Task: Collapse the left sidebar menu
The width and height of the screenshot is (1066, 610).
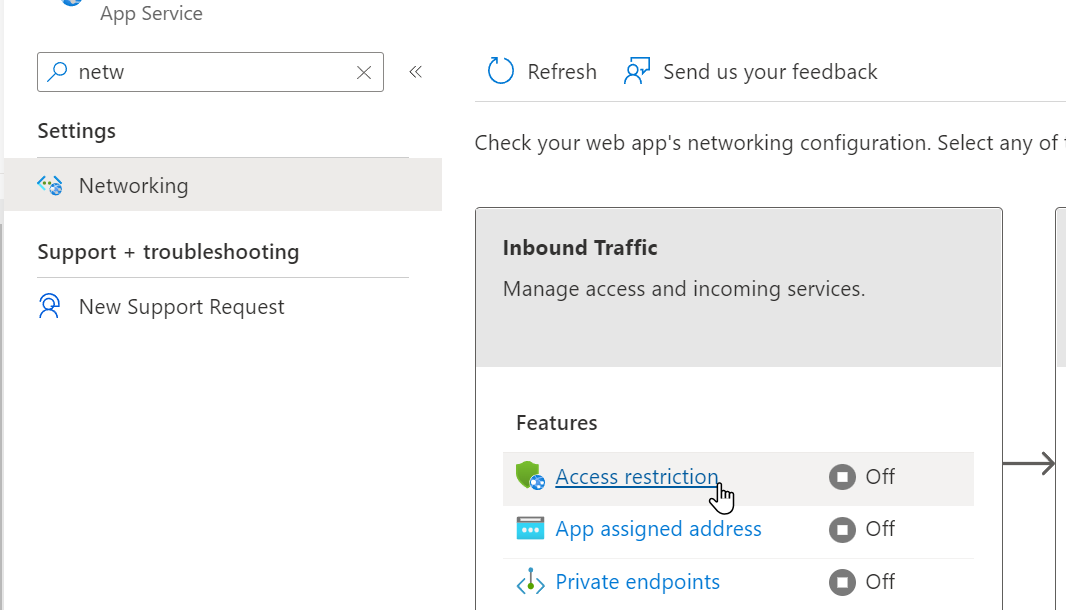Action: 415,71
